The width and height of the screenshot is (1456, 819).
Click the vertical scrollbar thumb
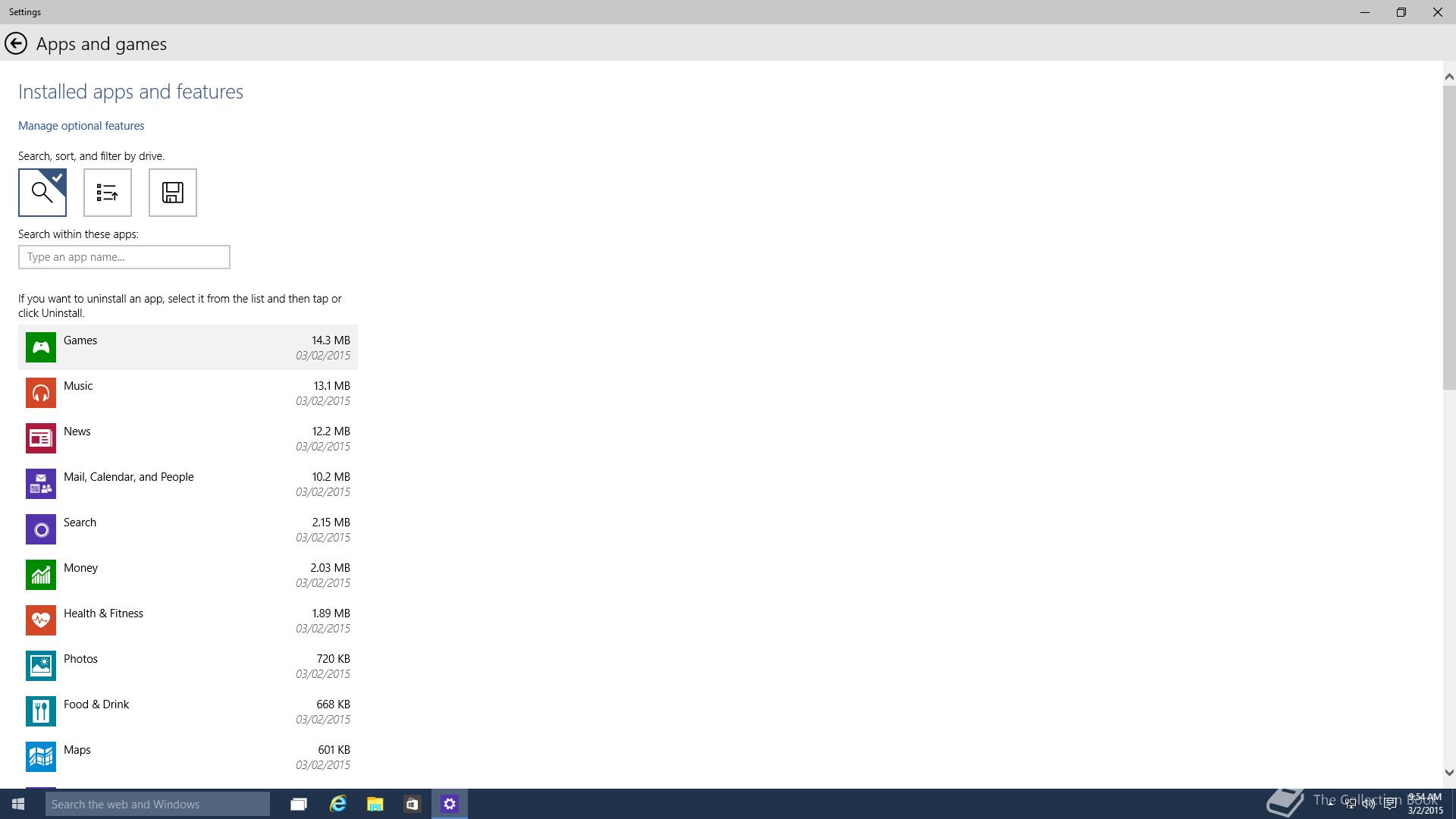1449,237
